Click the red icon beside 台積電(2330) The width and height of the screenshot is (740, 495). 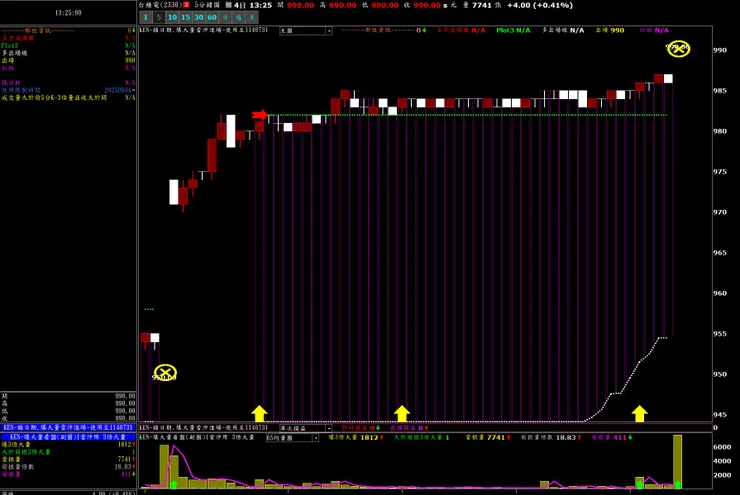(186, 5)
